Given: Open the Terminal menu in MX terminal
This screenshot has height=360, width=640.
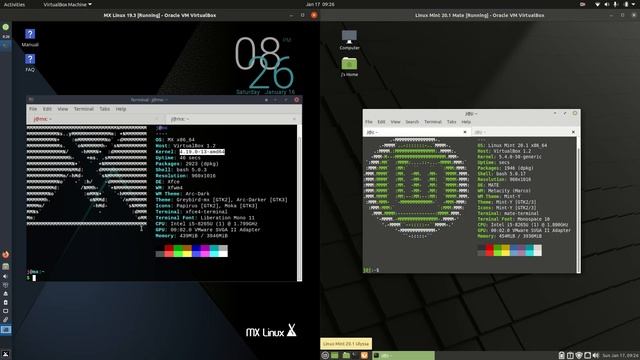Looking at the screenshot, I should click(84, 109).
